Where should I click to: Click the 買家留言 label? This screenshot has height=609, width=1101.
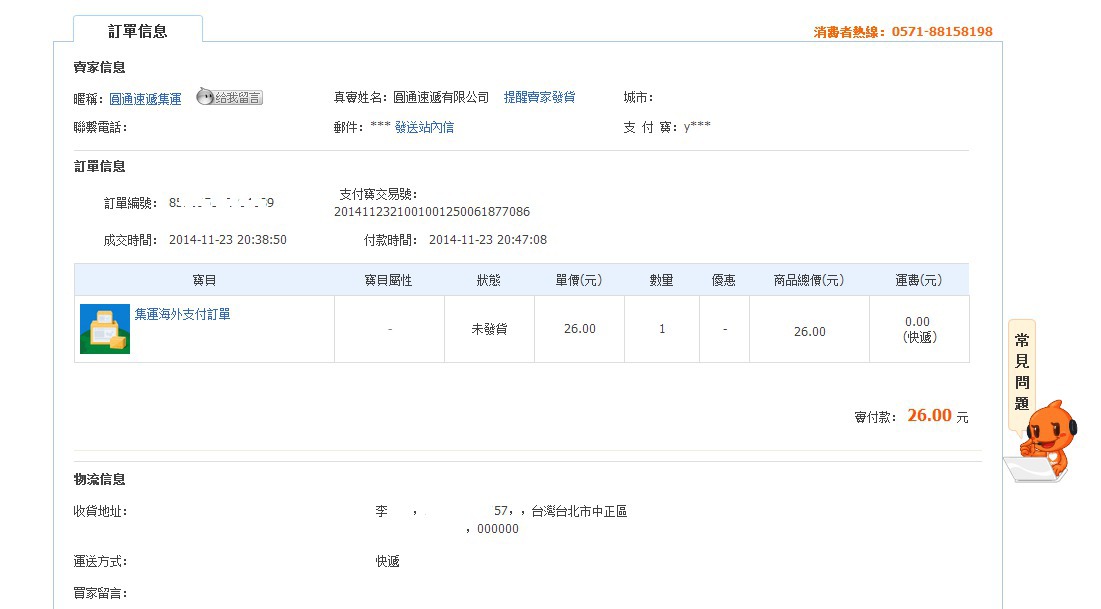click(100, 593)
